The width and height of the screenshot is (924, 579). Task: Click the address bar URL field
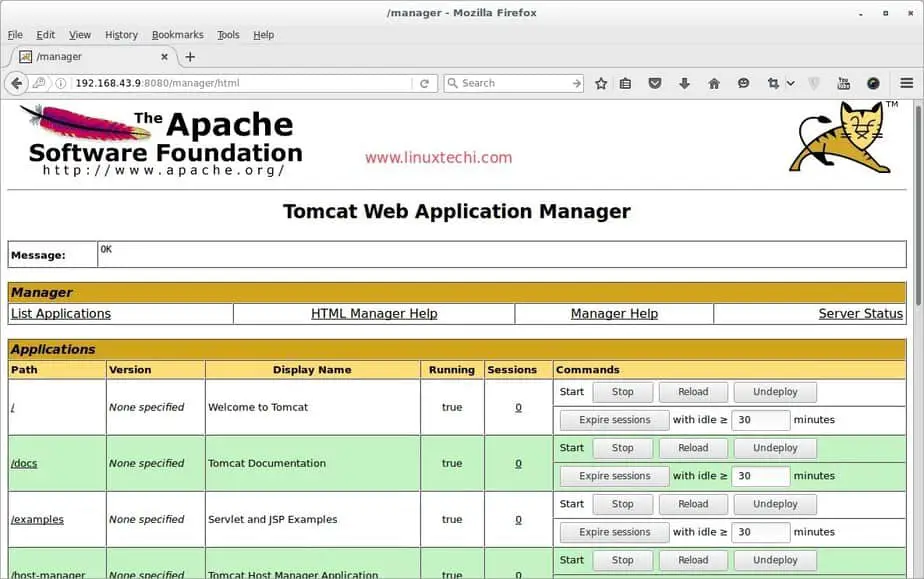pos(242,83)
